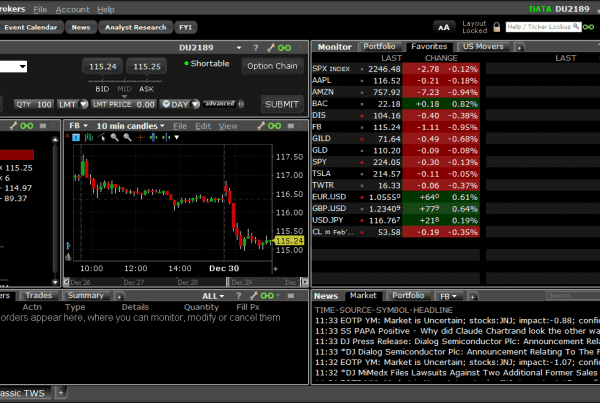The image size is (600, 403).
Task: Close chart toolbar with orange X
Action: coord(67,136)
